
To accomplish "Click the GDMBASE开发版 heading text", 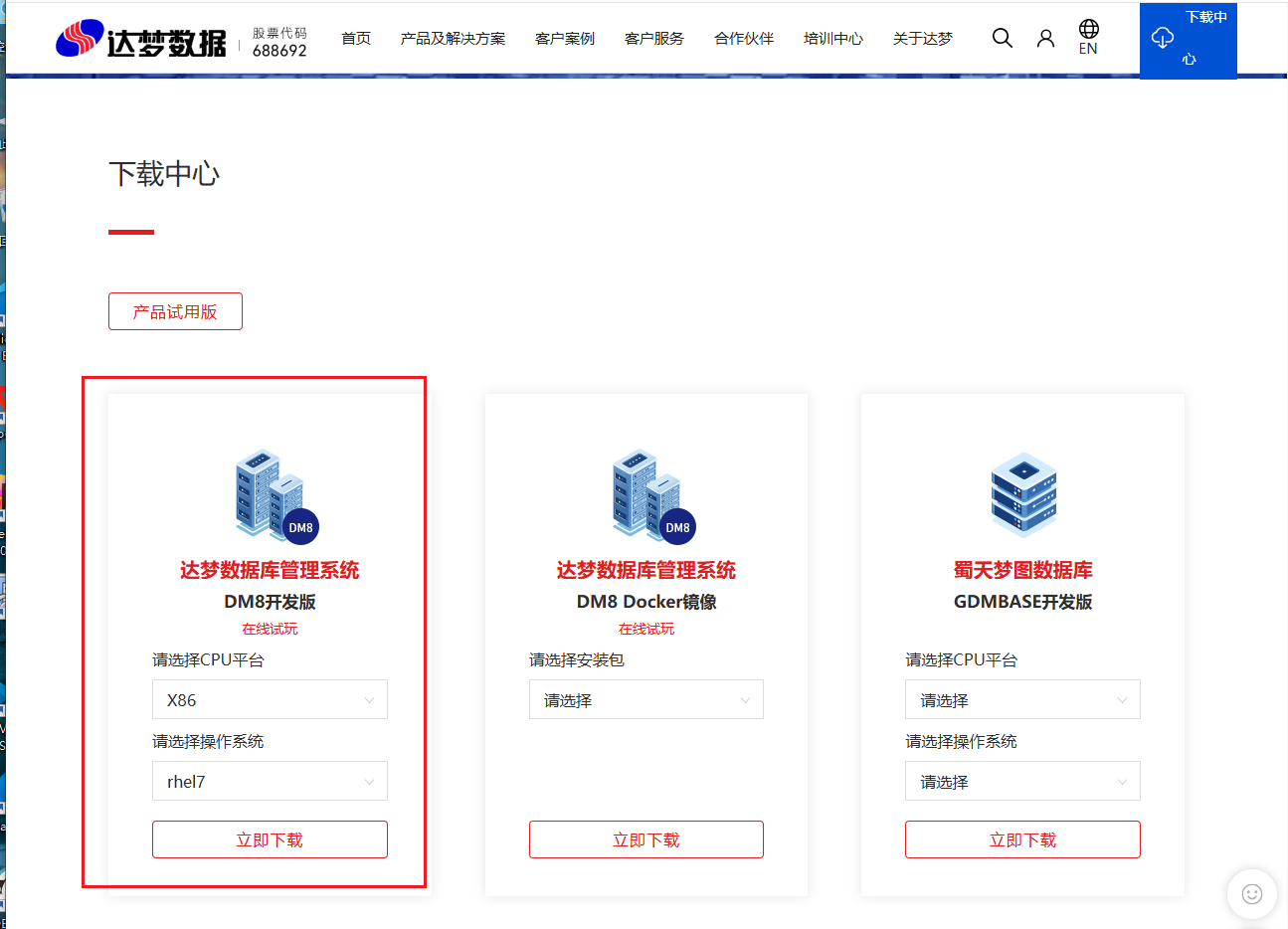I will click(1022, 602).
